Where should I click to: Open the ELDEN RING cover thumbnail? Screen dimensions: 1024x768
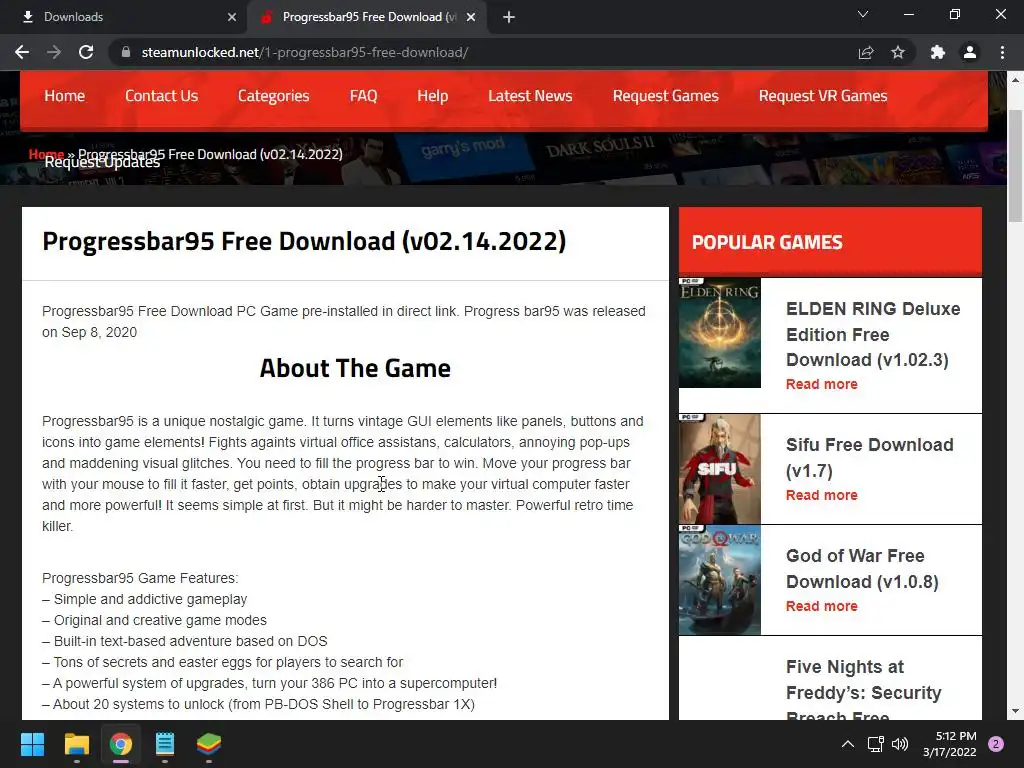[x=720, y=332]
